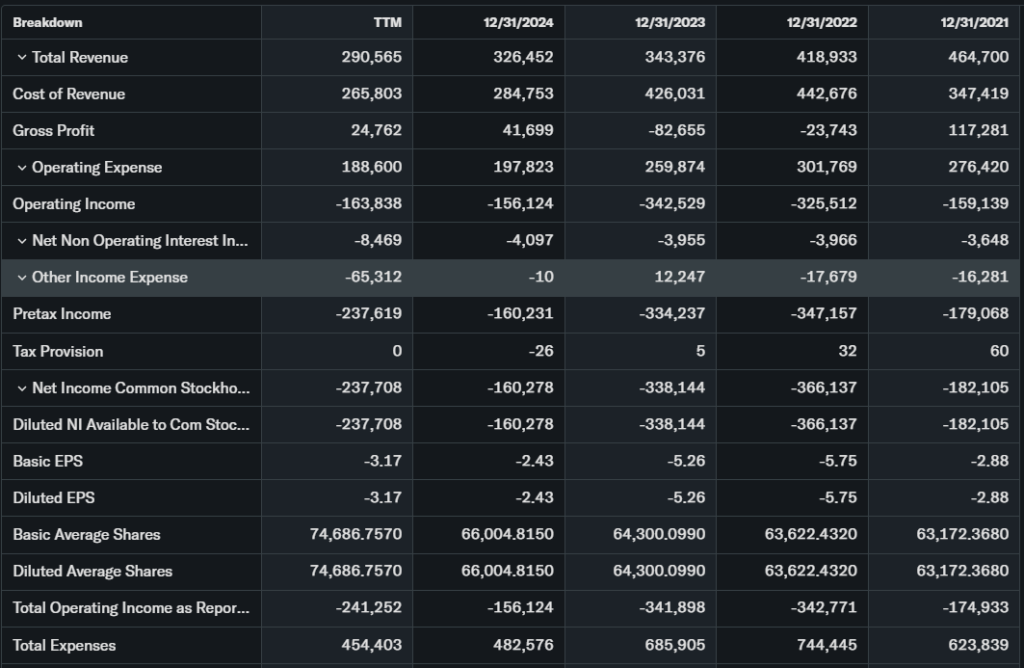Click the 12/31/2022 column header
1024x668 pixels.
coord(822,22)
